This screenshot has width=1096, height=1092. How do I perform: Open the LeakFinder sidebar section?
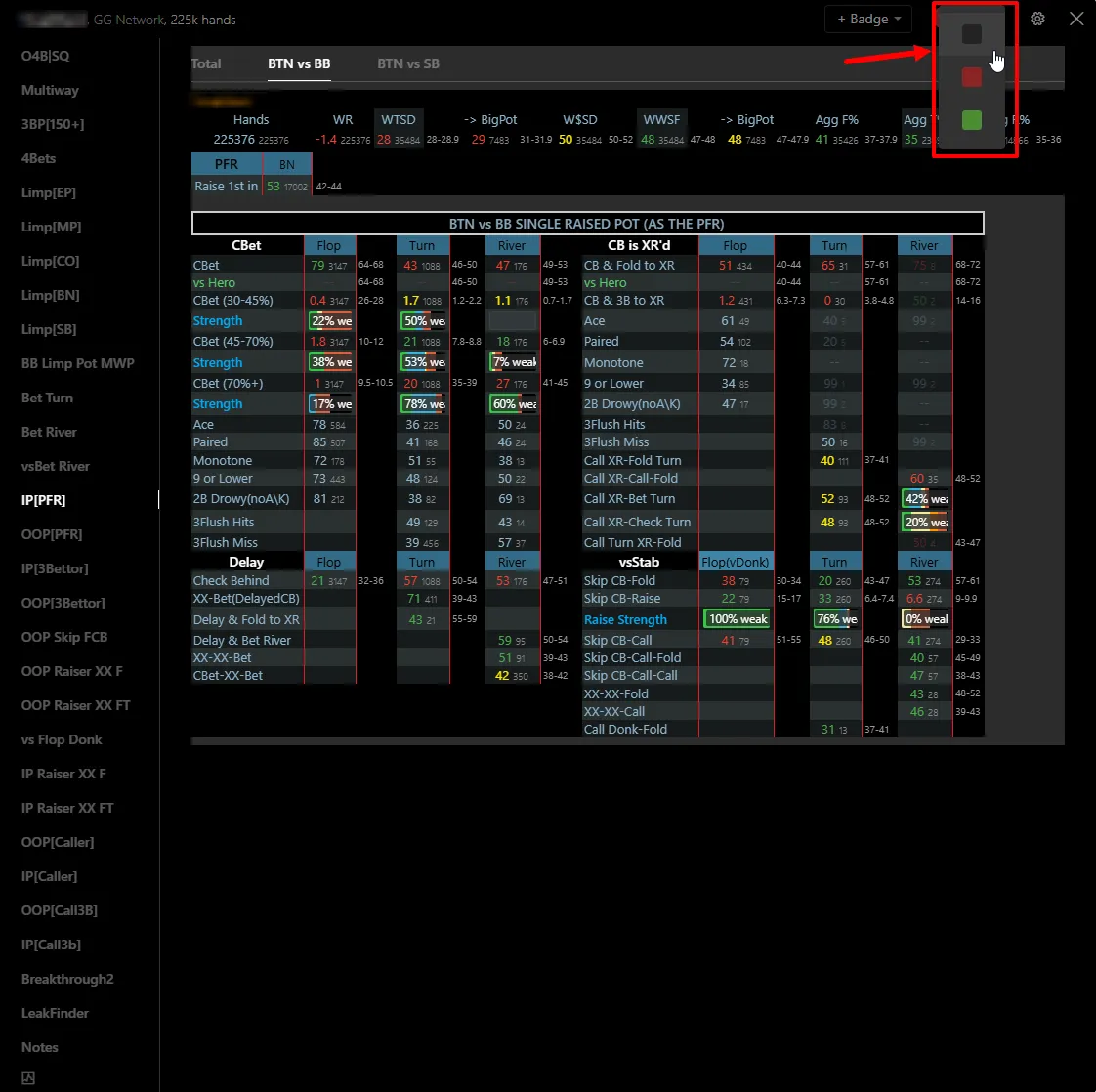(x=55, y=1013)
